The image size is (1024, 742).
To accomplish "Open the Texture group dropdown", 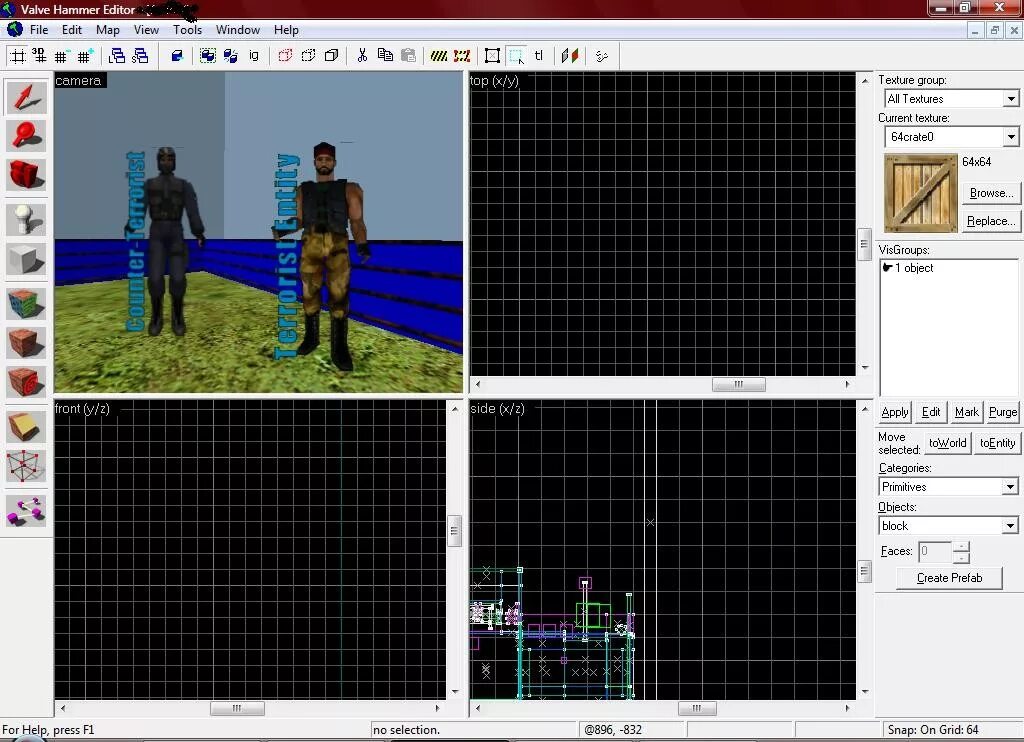I will (x=1010, y=99).
